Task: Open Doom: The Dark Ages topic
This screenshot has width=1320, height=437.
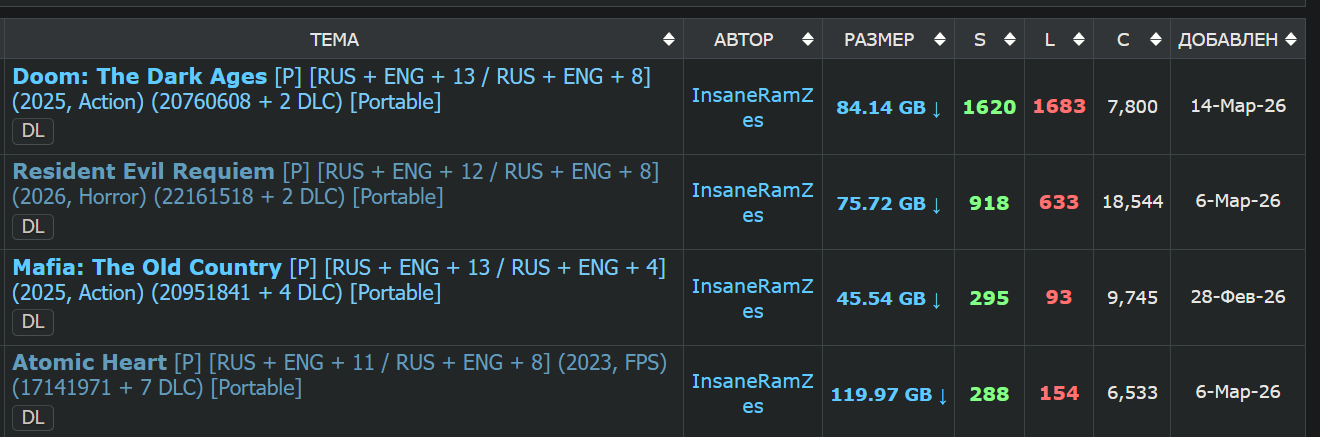Action: tap(140, 77)
